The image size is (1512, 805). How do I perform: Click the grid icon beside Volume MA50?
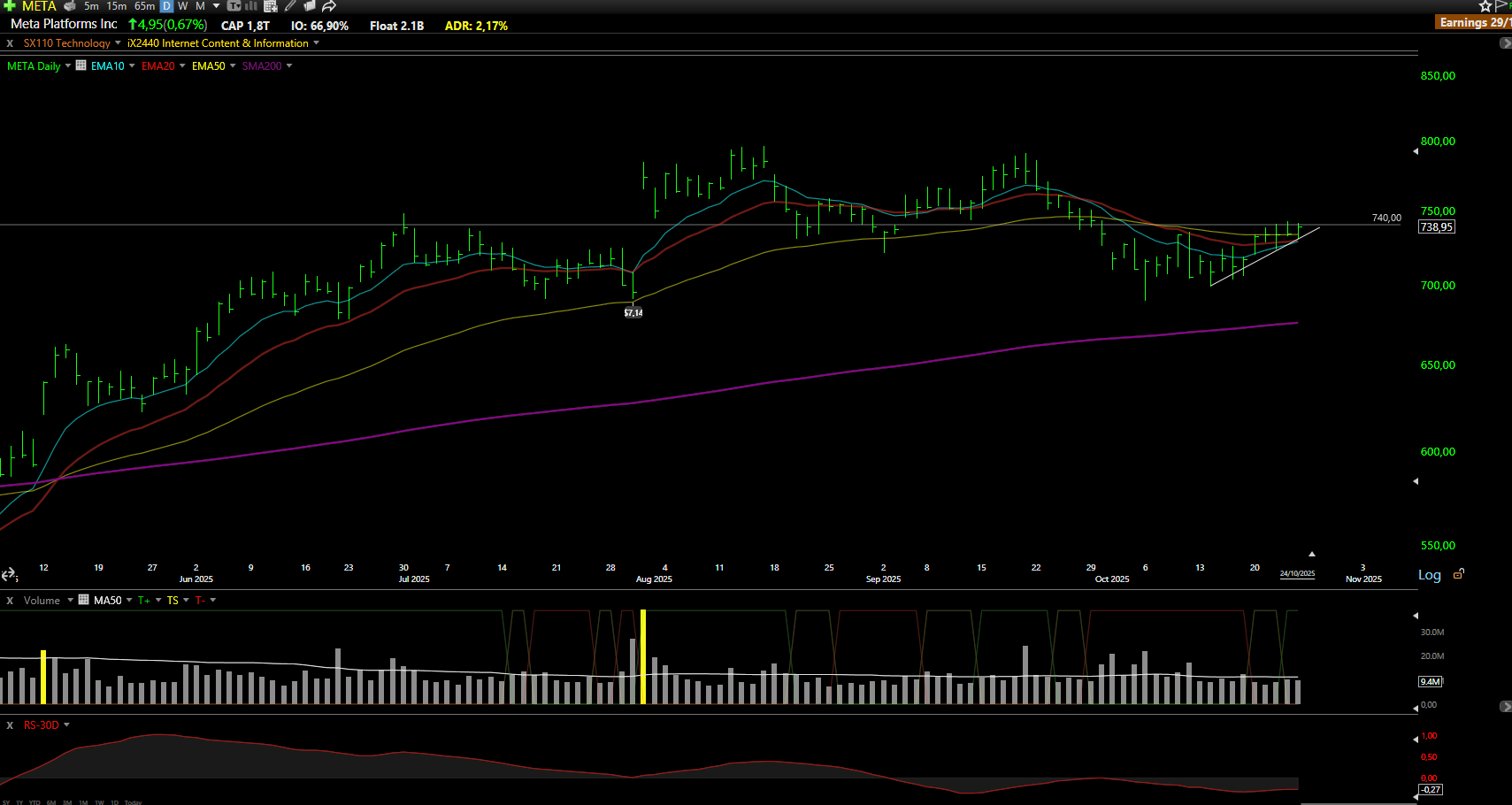pos(84,600)
